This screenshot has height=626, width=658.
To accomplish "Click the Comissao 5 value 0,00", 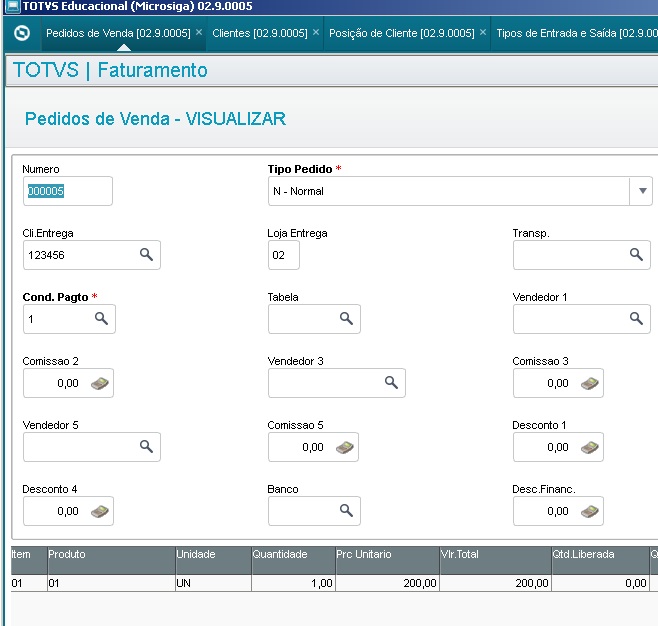I will (x=313, y=447).
